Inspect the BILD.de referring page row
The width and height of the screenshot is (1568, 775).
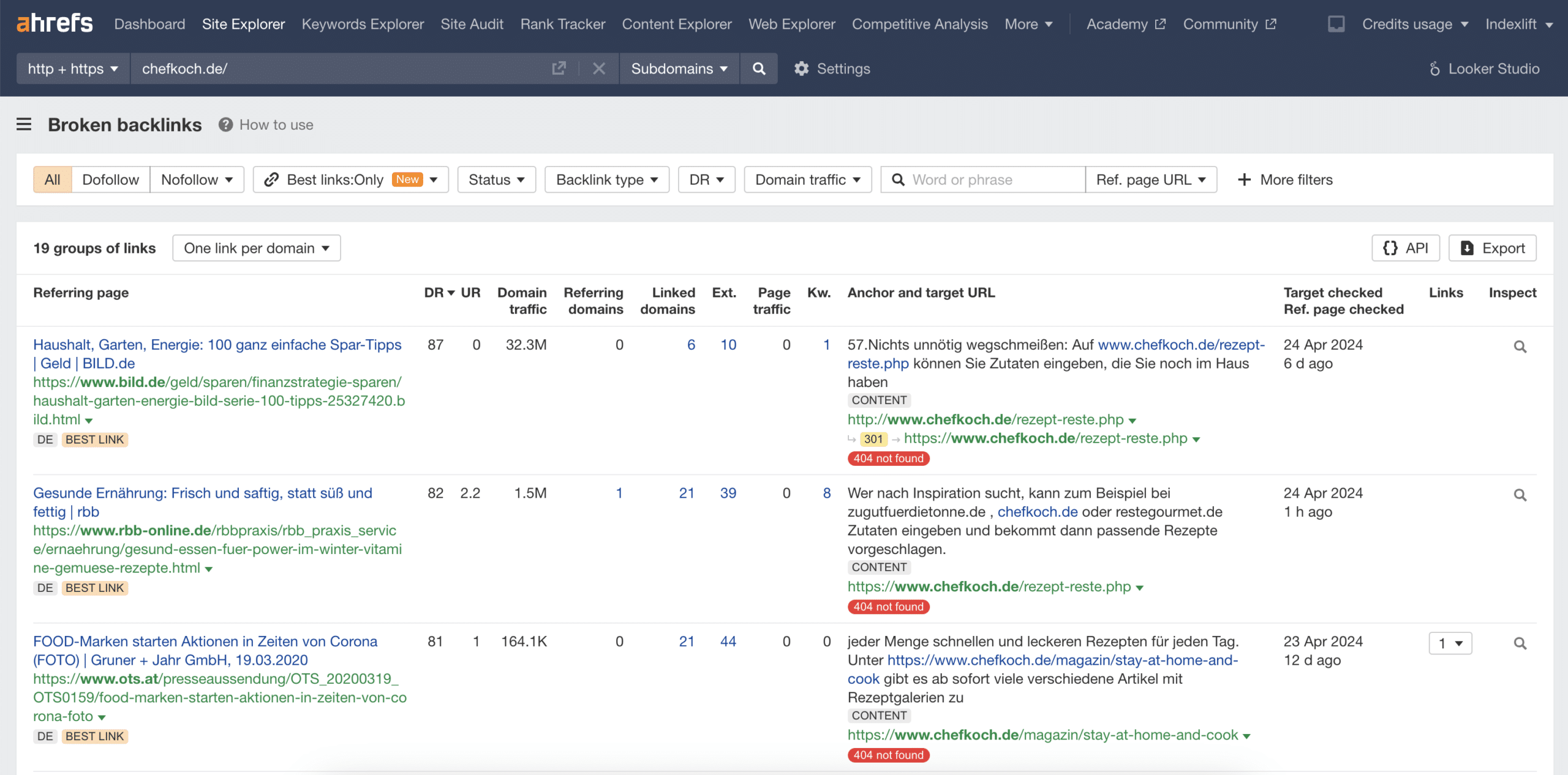point(1520,346)
